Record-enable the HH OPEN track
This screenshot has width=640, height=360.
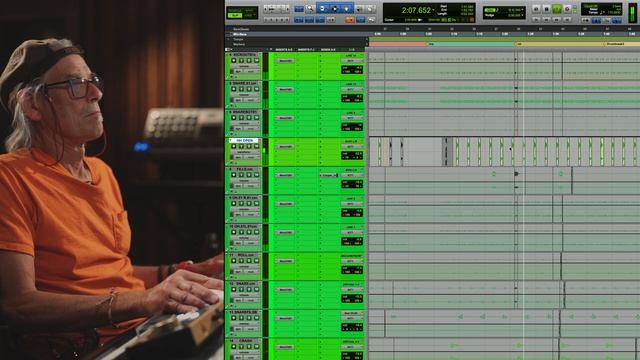[x=234, y=146]
